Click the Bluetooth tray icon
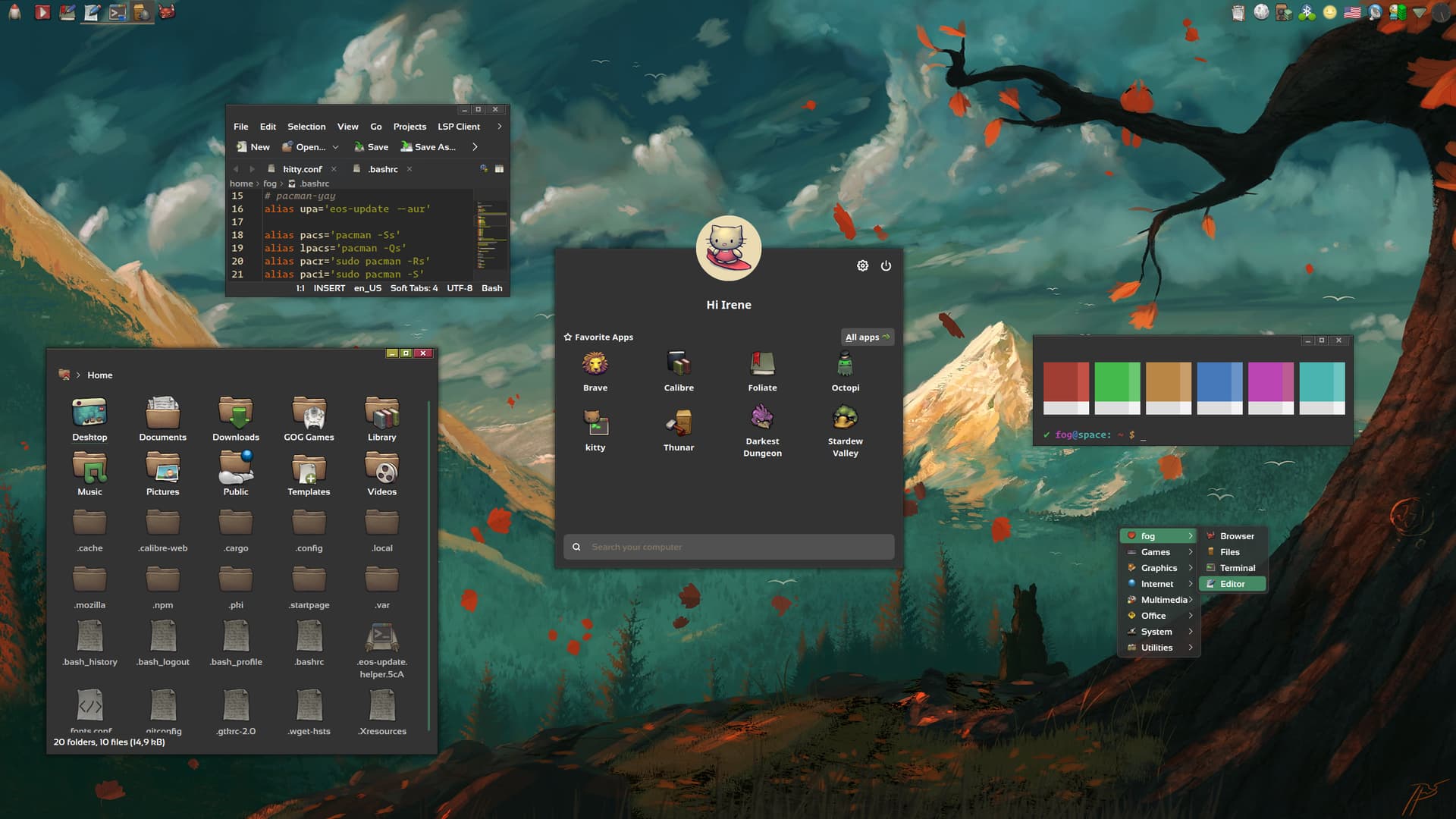 [x=1307, y=12]
